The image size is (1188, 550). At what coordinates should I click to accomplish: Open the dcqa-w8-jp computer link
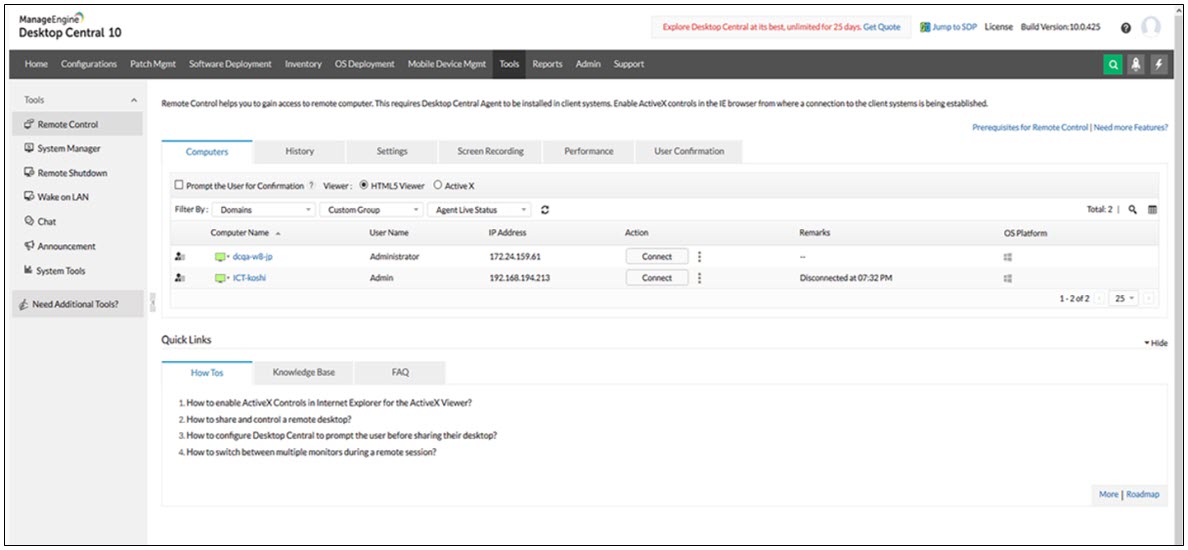(x=252, y=257)
